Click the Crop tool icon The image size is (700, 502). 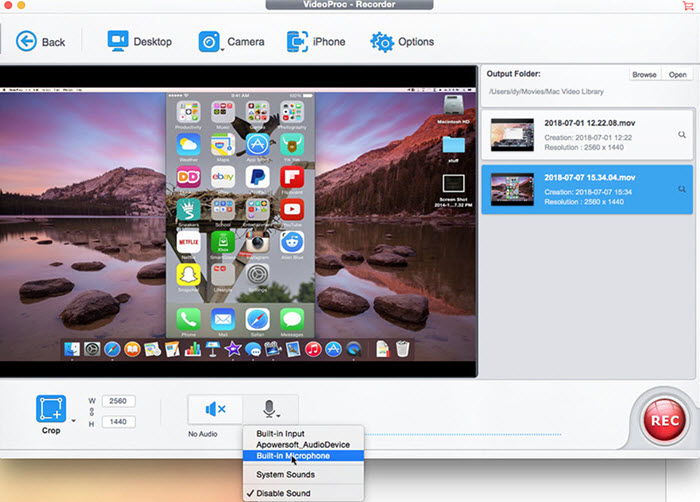click(x=51, y=409)
